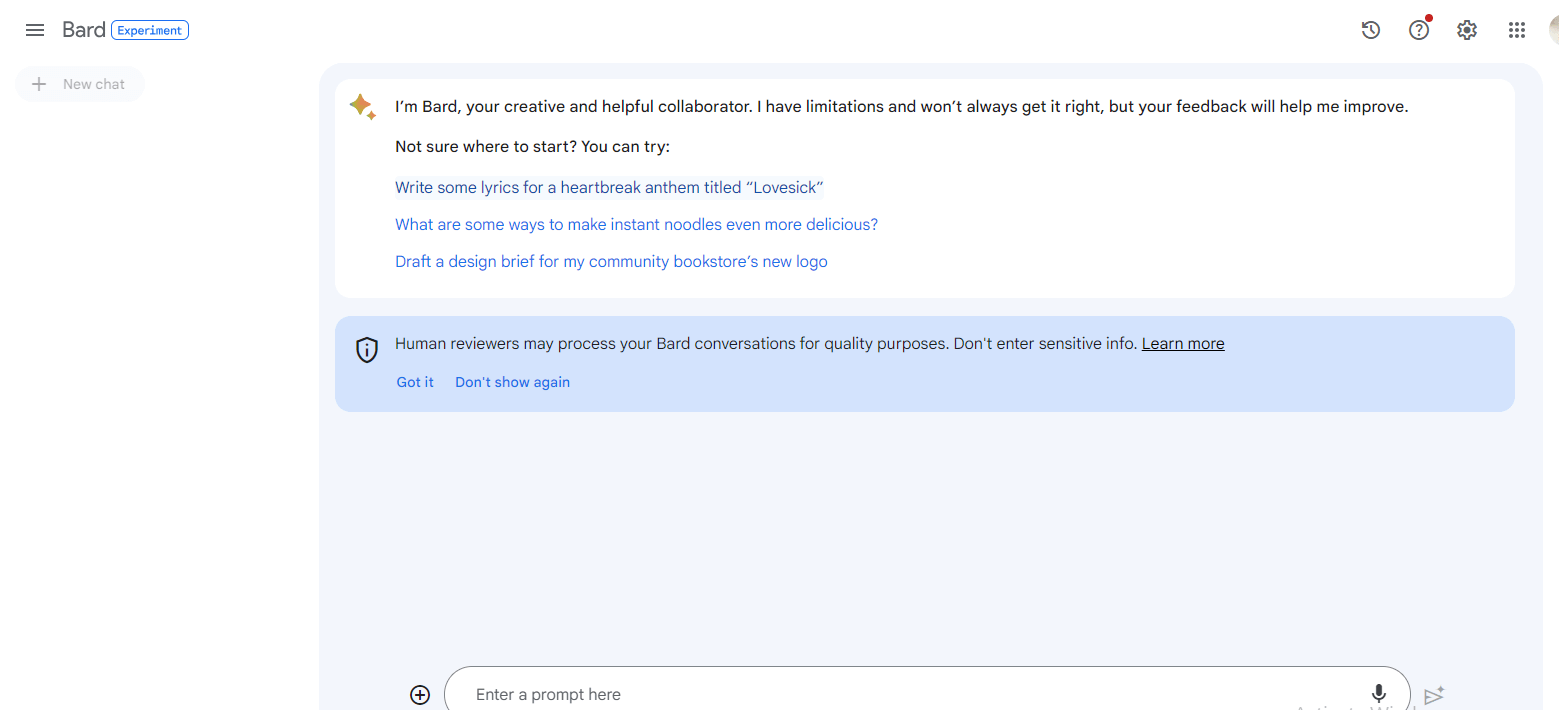The image size is (1559, 710).
Task: Click Got it on privacy notice
Action: (x=415, y=382)
